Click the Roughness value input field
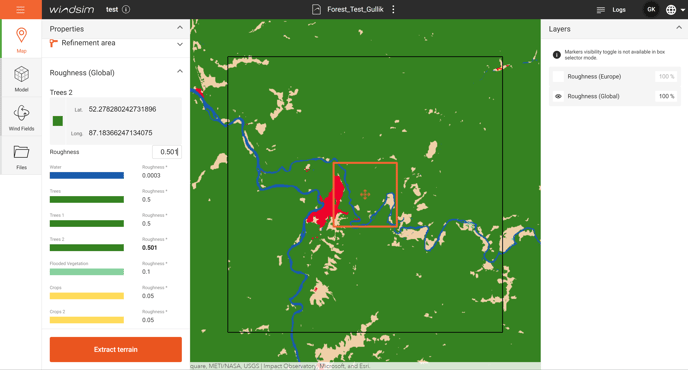The image size is (688, 370). click(167, 152)
